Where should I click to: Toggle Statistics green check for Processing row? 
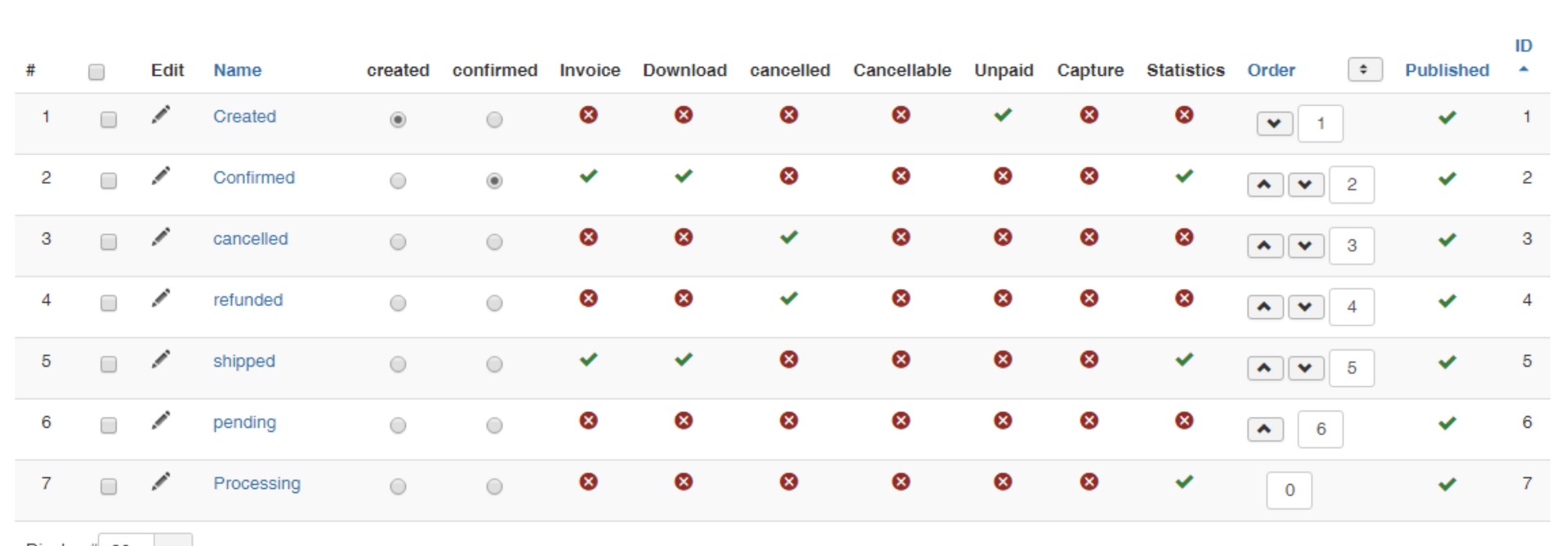(1184, 482)
